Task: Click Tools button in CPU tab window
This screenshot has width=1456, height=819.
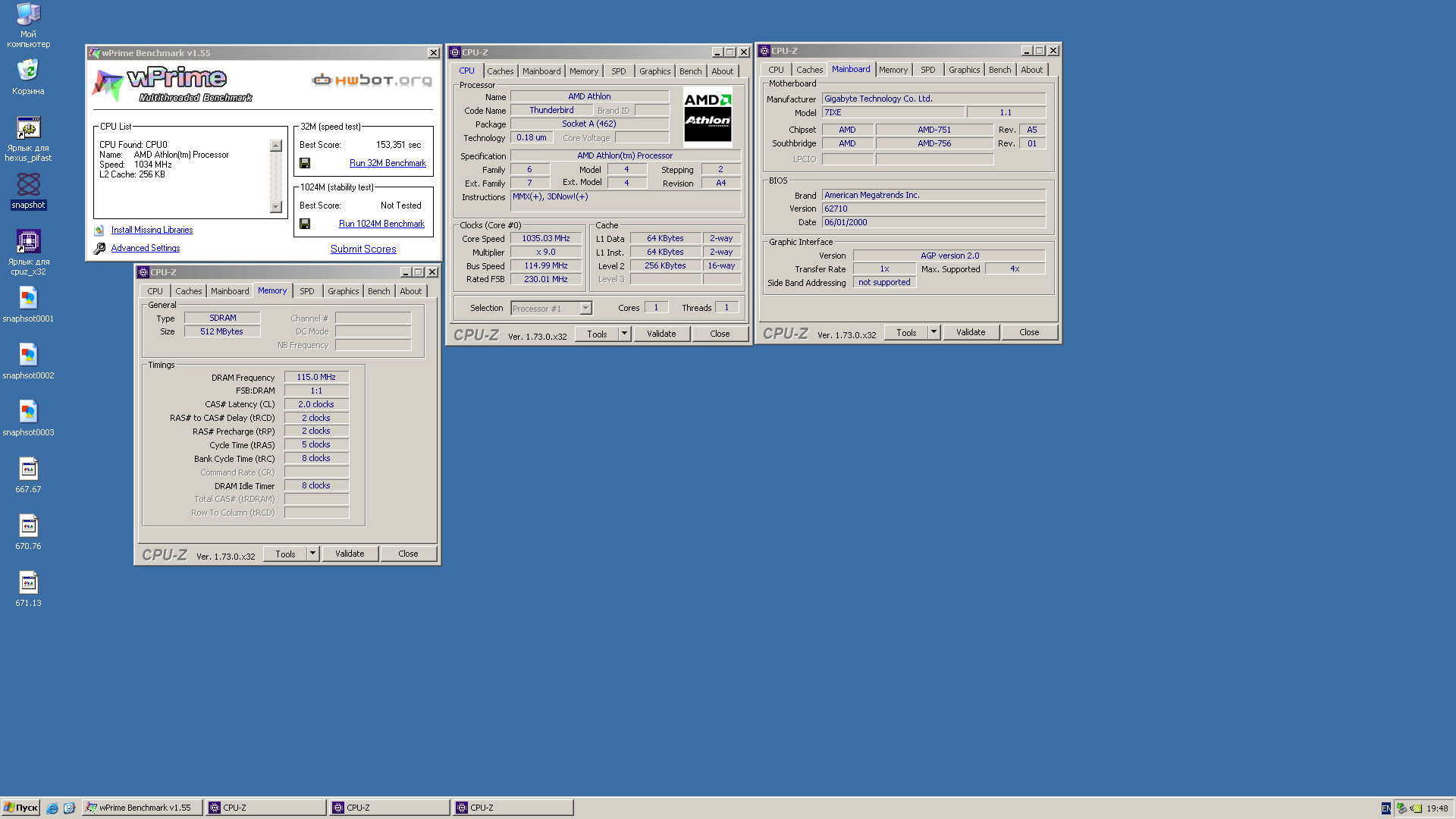Action: tap(597, 334)
